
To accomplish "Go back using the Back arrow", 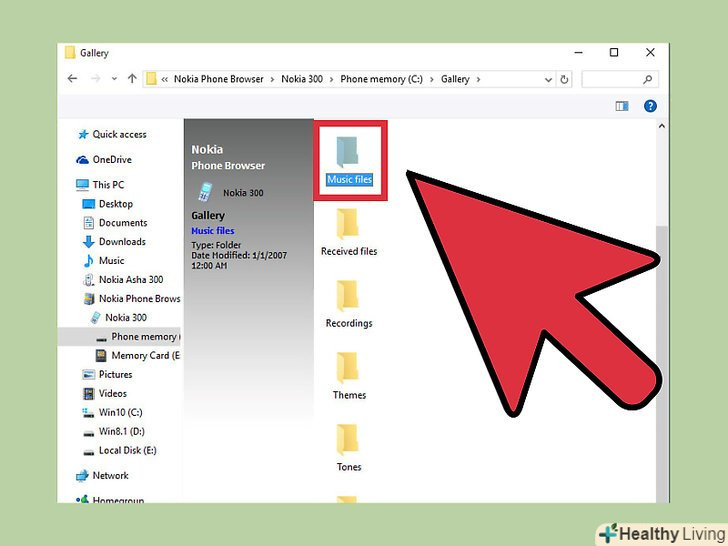I will click(72, 78).
